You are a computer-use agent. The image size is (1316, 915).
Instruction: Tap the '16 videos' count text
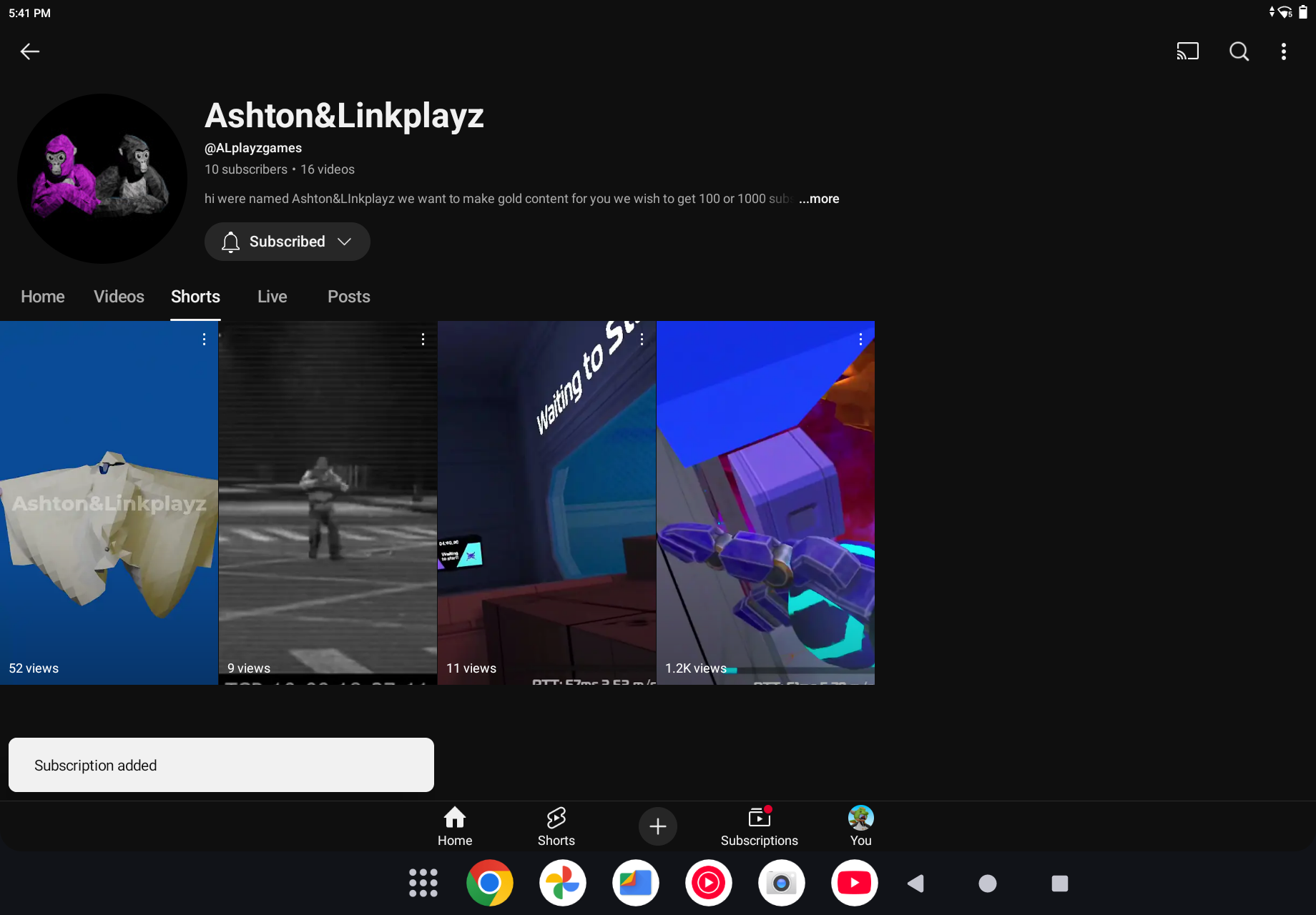pyautogui.click(x=328, y=169)
